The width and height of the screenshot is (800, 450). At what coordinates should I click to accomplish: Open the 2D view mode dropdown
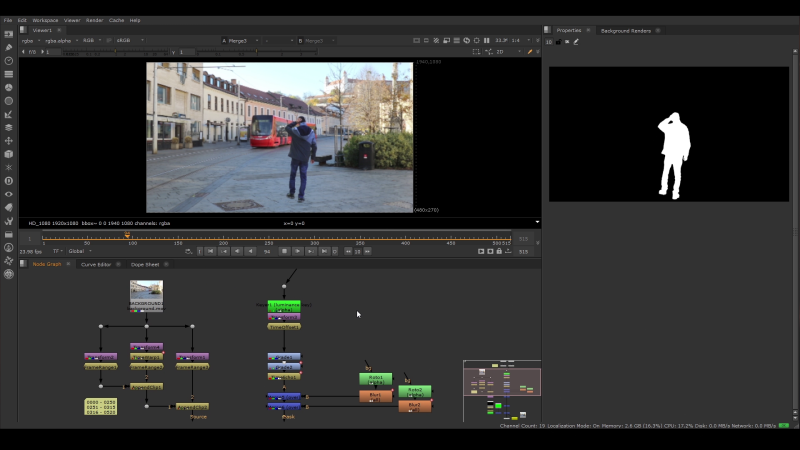[509, 52]
